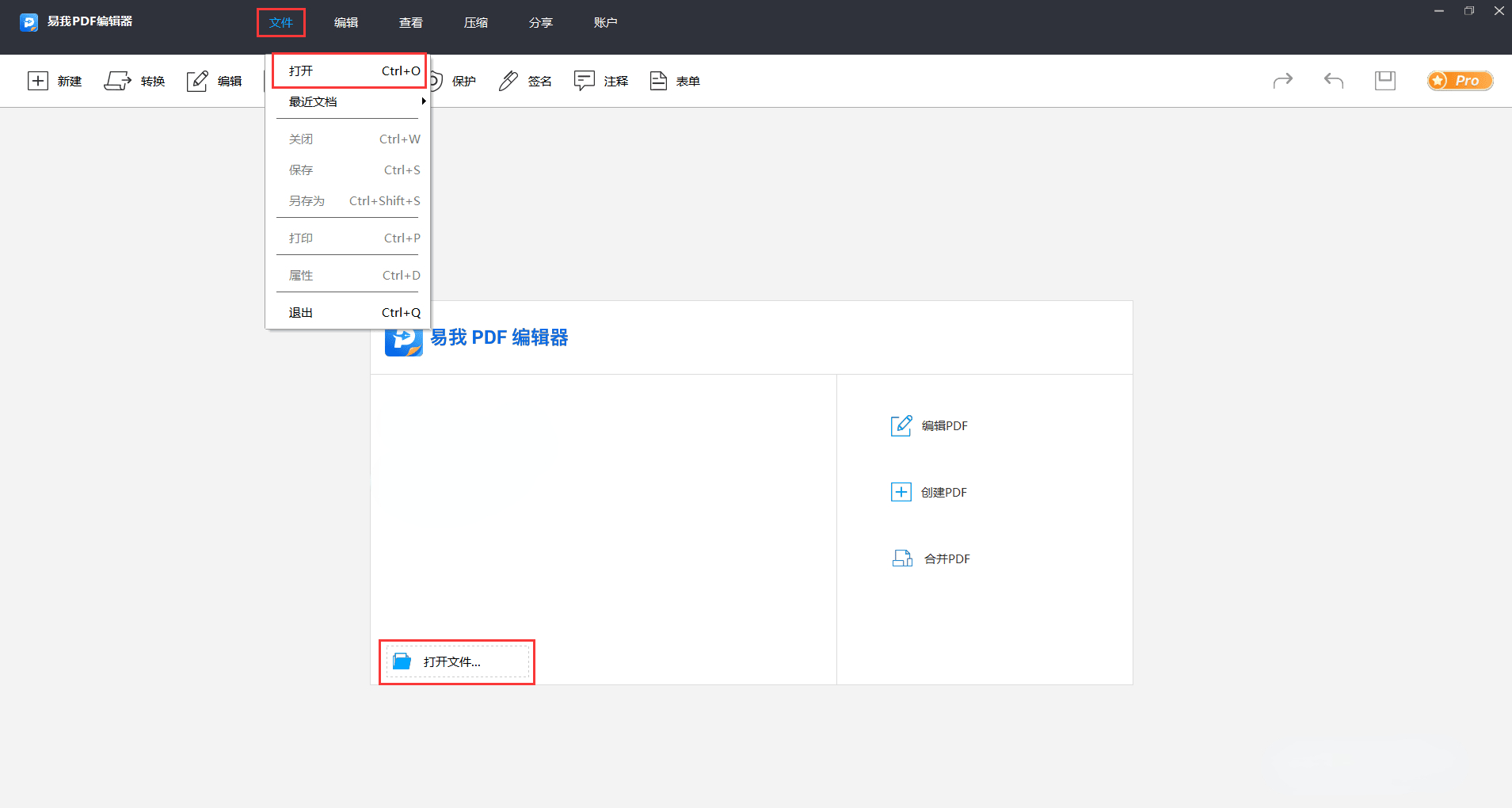The width and height of the screenshot is (1512, 808).
Task: Click the 编辑PDF link
Action: 930,425
